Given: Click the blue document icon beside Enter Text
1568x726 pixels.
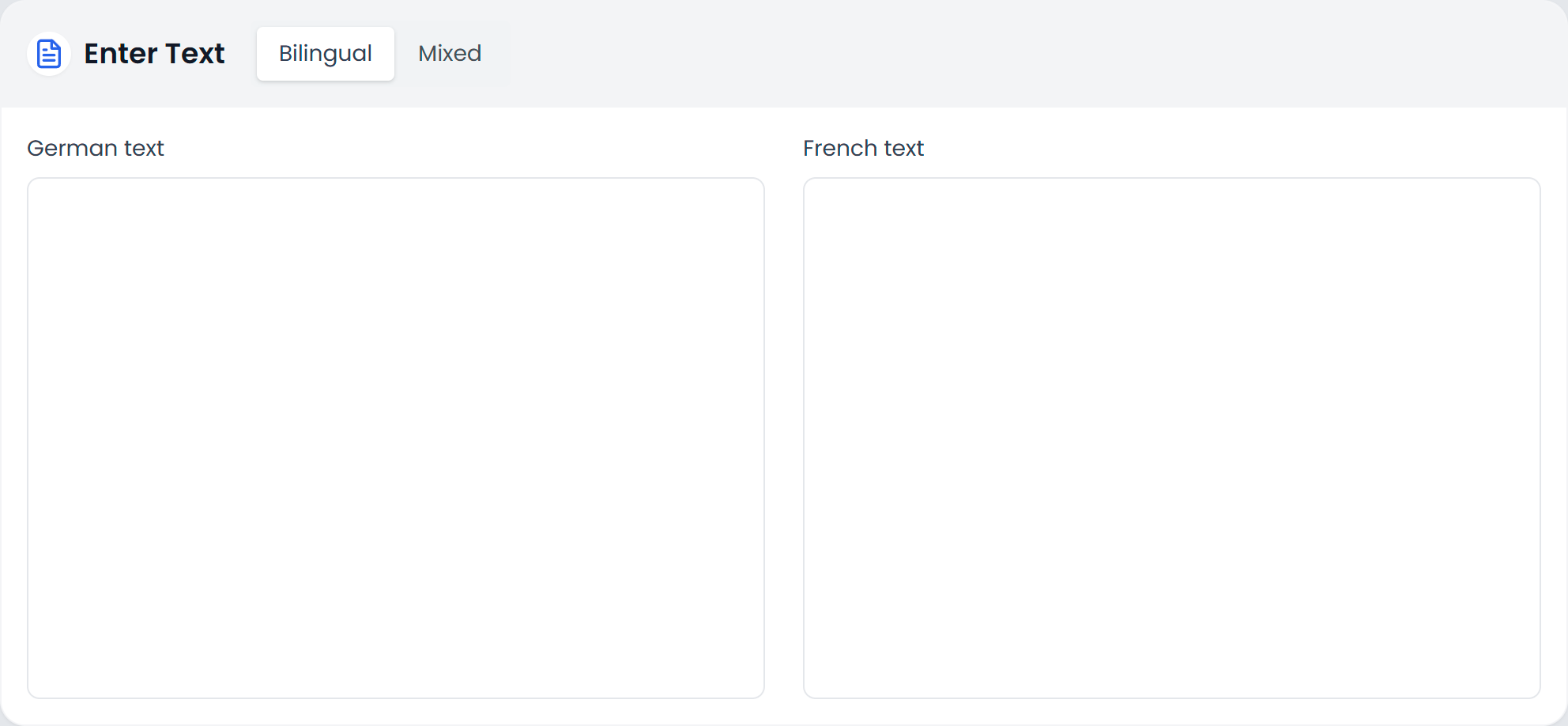Looking at the screenshot, I should coord(48,53).
